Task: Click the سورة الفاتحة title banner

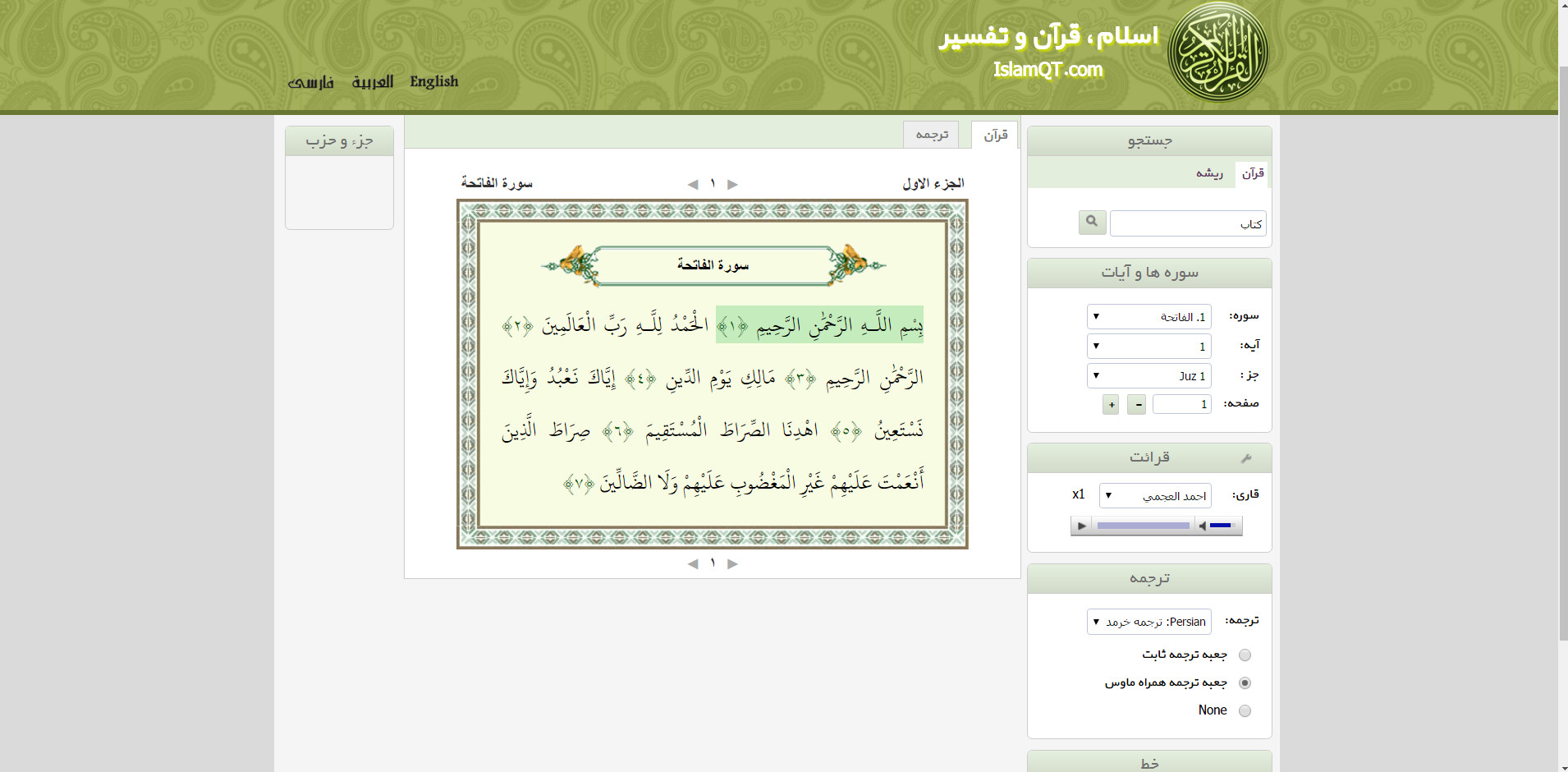Action: click(713, 265)
